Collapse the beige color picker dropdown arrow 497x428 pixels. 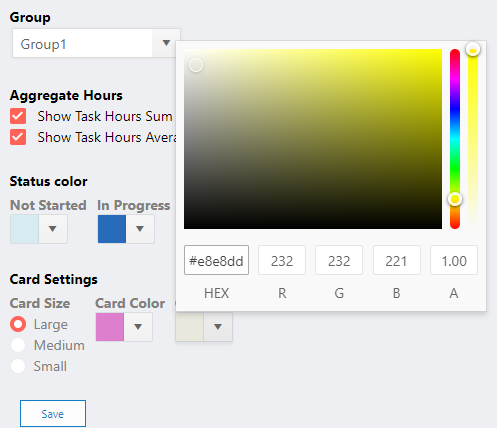(x=218, y=327)
